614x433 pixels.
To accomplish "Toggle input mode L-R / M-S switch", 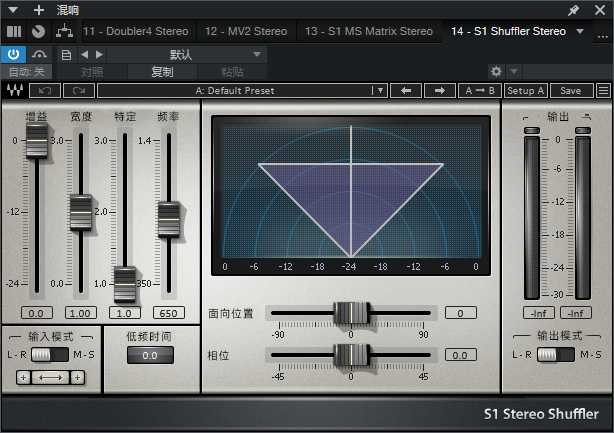I will tap(50, 355).
